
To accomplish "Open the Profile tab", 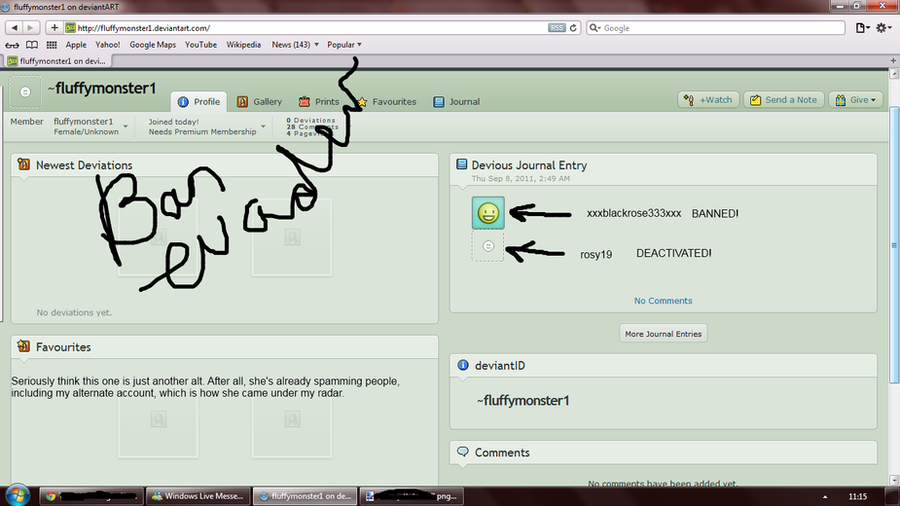I will (x=199, y=102).
